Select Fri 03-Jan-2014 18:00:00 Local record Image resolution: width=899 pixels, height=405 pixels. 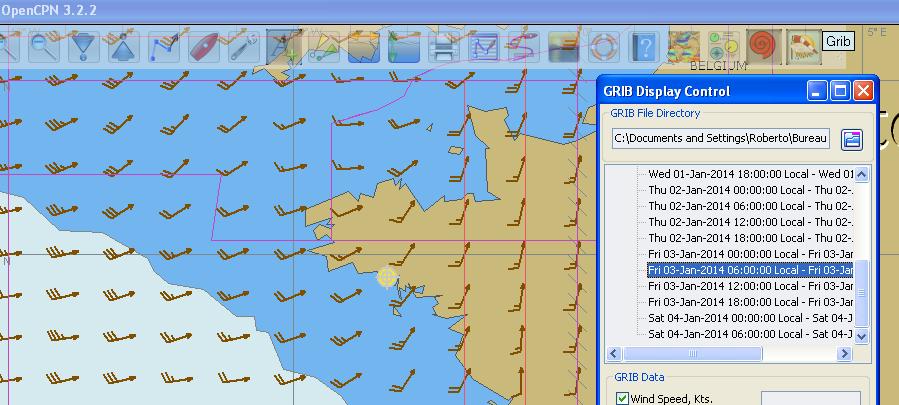click(751, 302)
